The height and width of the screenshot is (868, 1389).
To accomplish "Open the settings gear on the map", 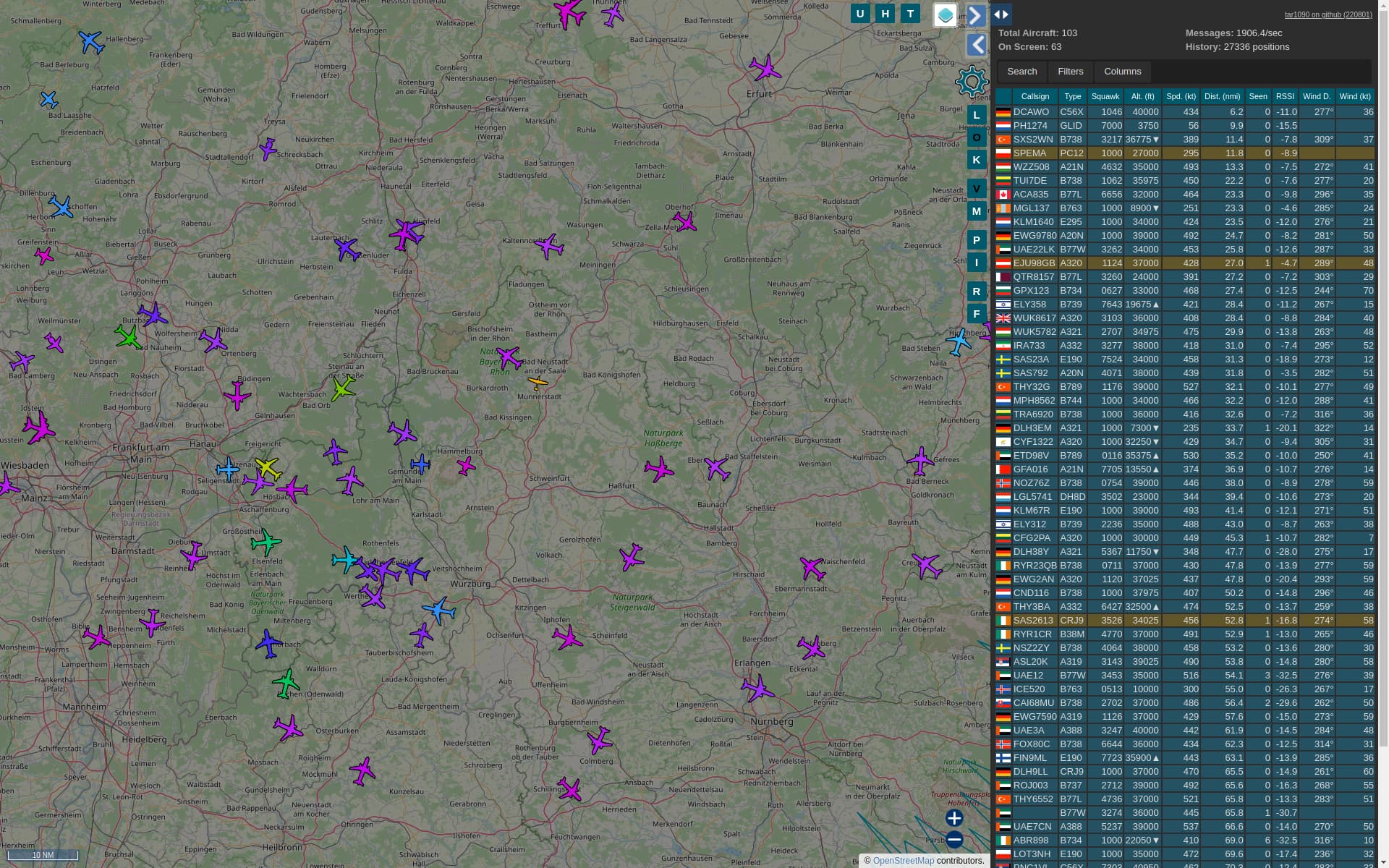I will [972, 82].
